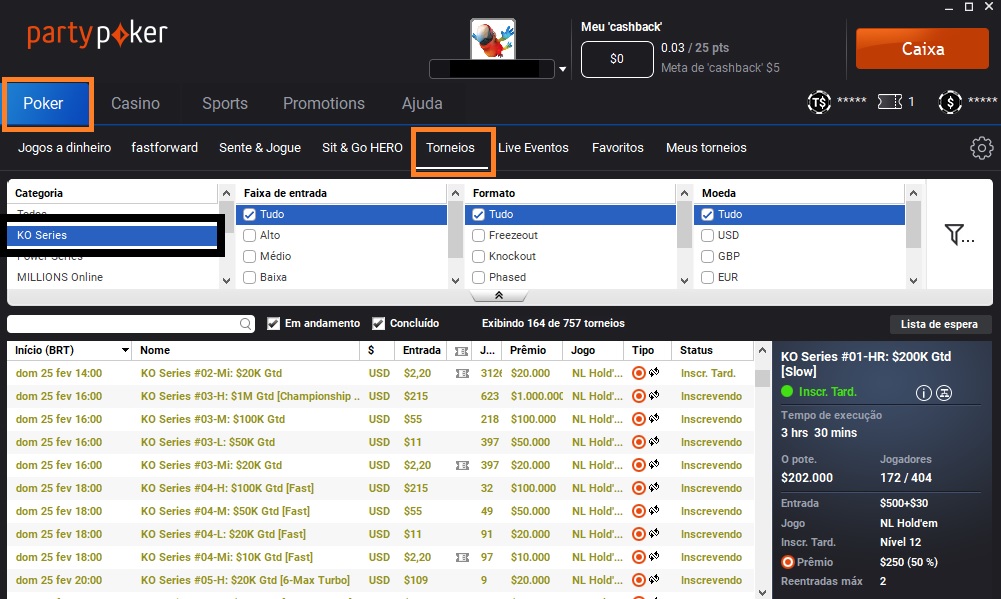This screenshot has width=1001, height=599.
Task: Check the Baixa buy-in range checkbox
Action: click(250, 277)
